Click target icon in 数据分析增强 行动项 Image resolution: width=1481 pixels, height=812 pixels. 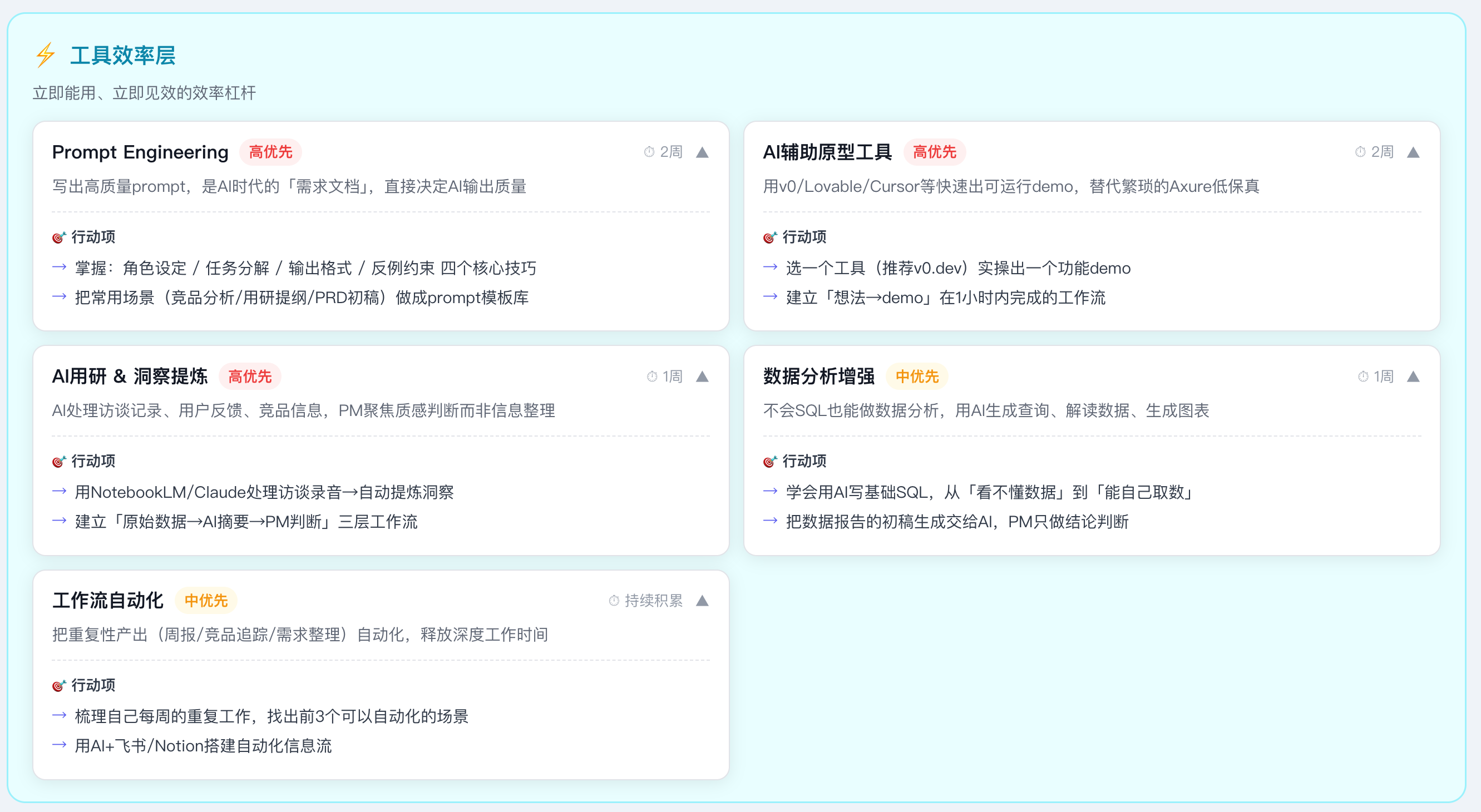(769, 462)
